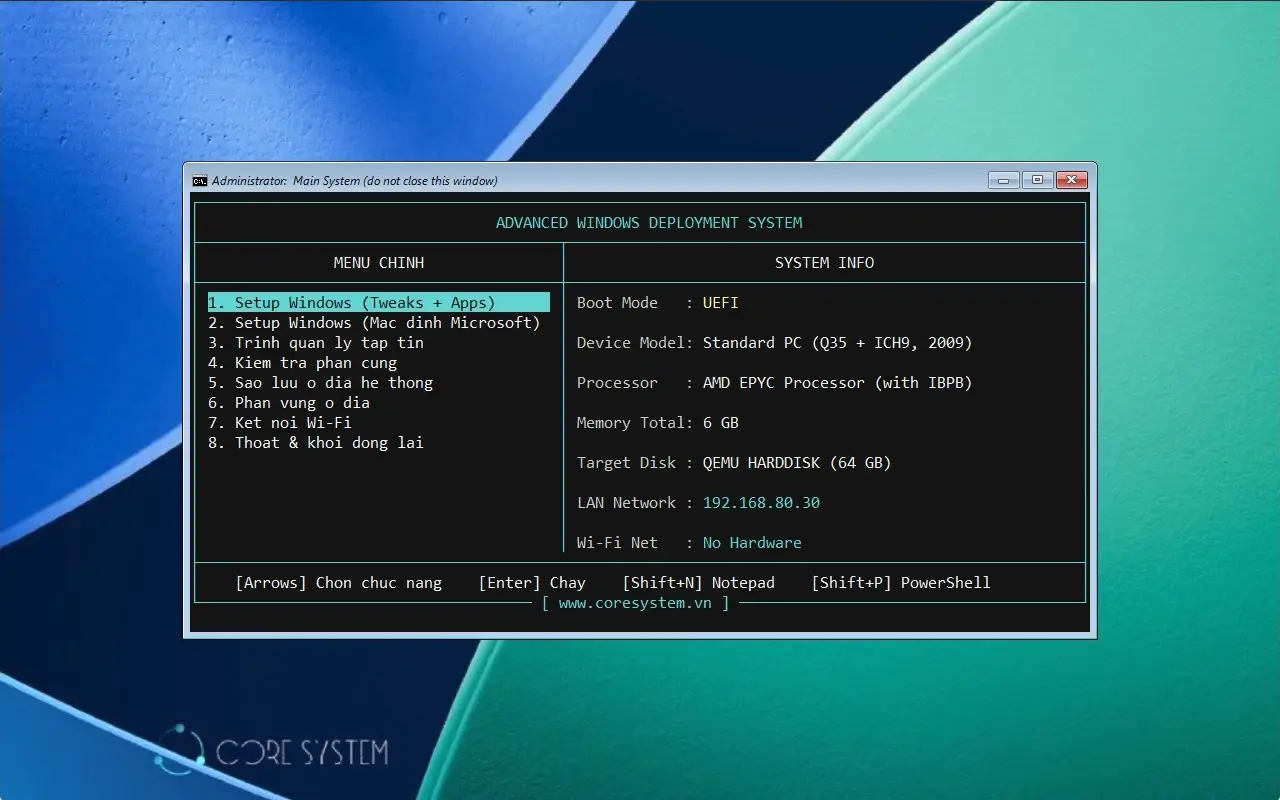Click the [Shift+P] PowerShell hint

click(901, 582)
